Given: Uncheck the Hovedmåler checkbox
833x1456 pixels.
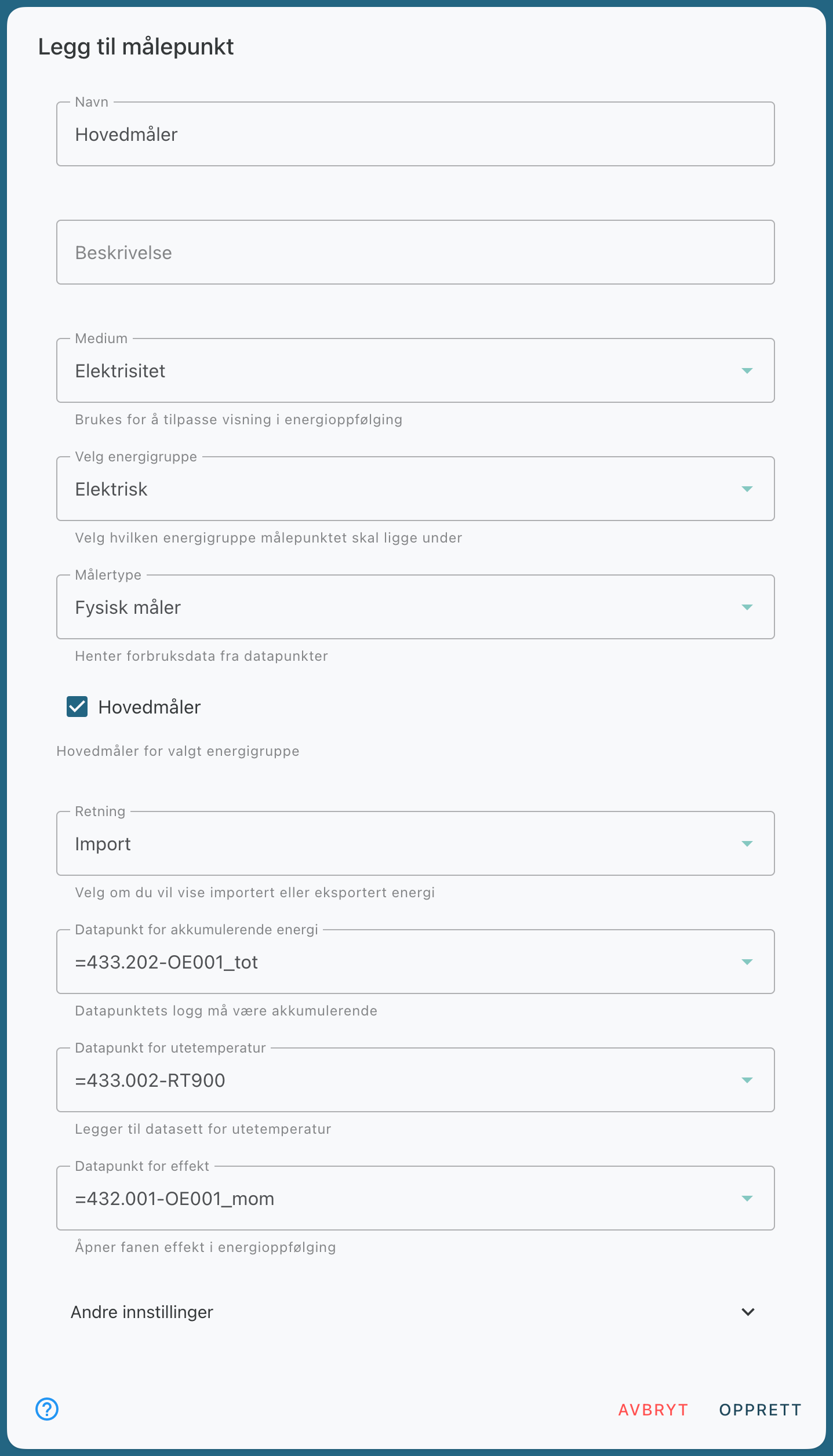Looking at the screenshot, I should pos(77,707).
